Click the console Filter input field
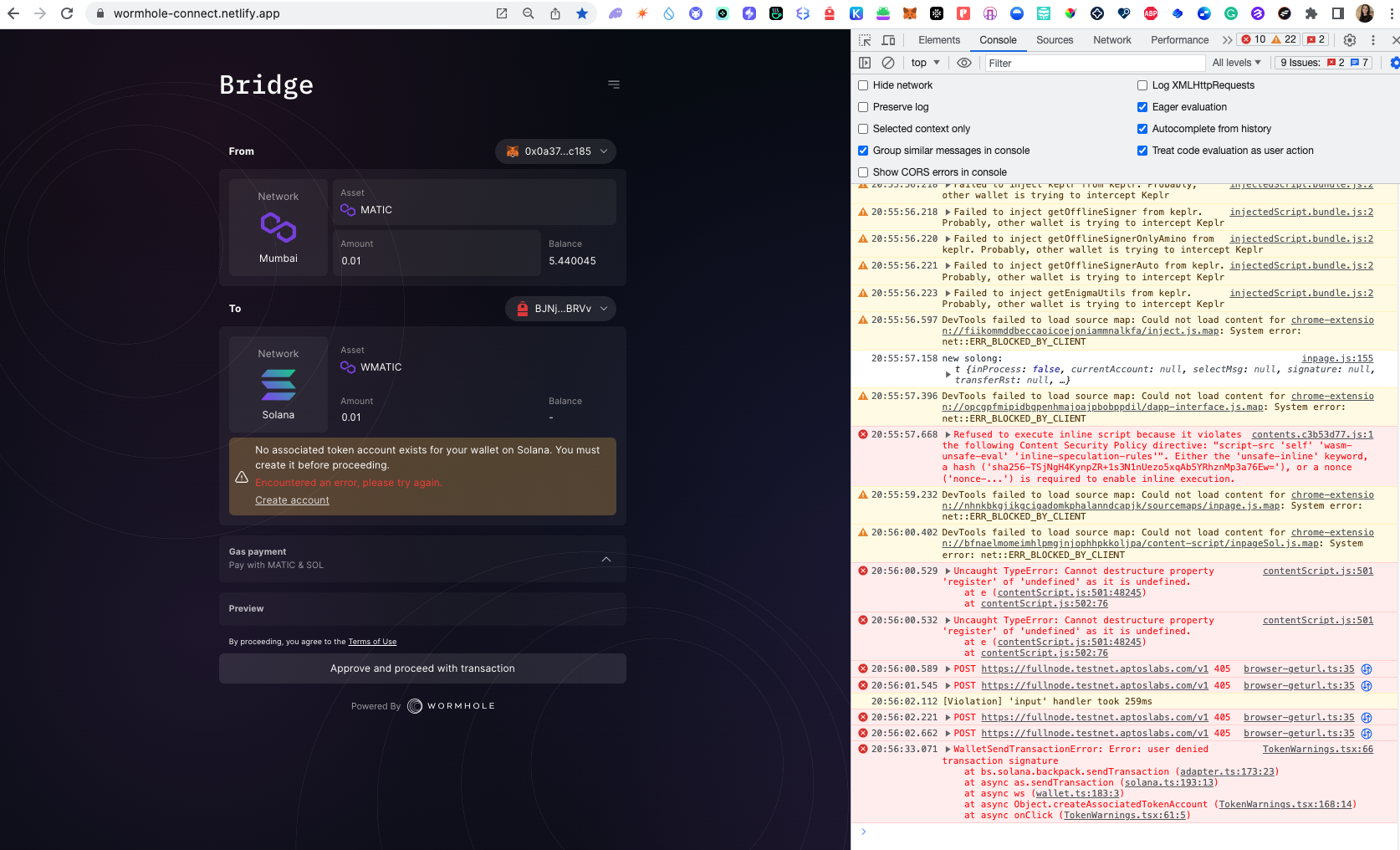This screenshot has width=1400, height=850. pyautogui.click(x=1087, y=63)
